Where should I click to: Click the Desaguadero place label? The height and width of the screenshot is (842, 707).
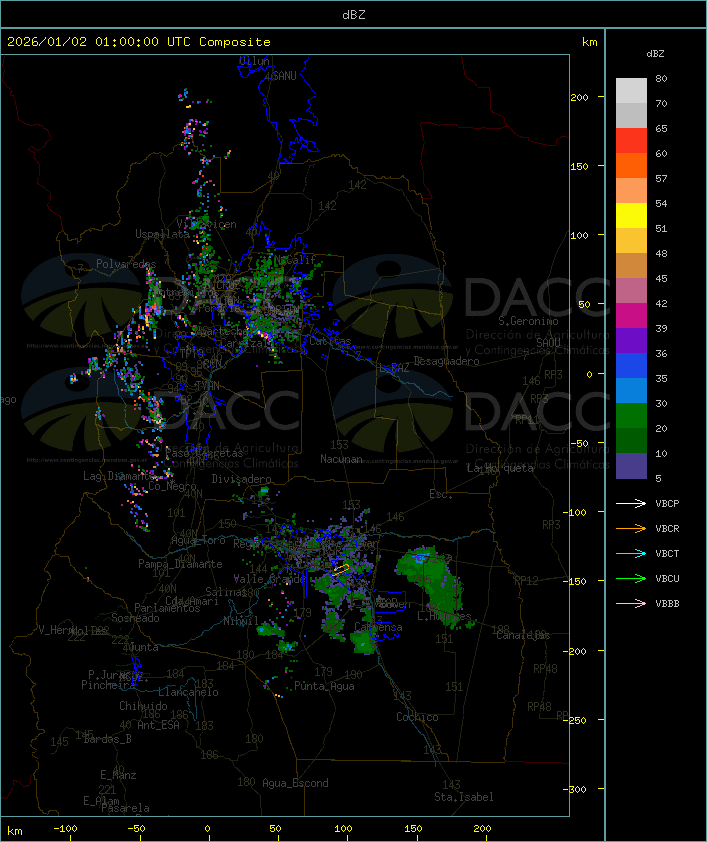pyautogui.click(x=446, y=361)
